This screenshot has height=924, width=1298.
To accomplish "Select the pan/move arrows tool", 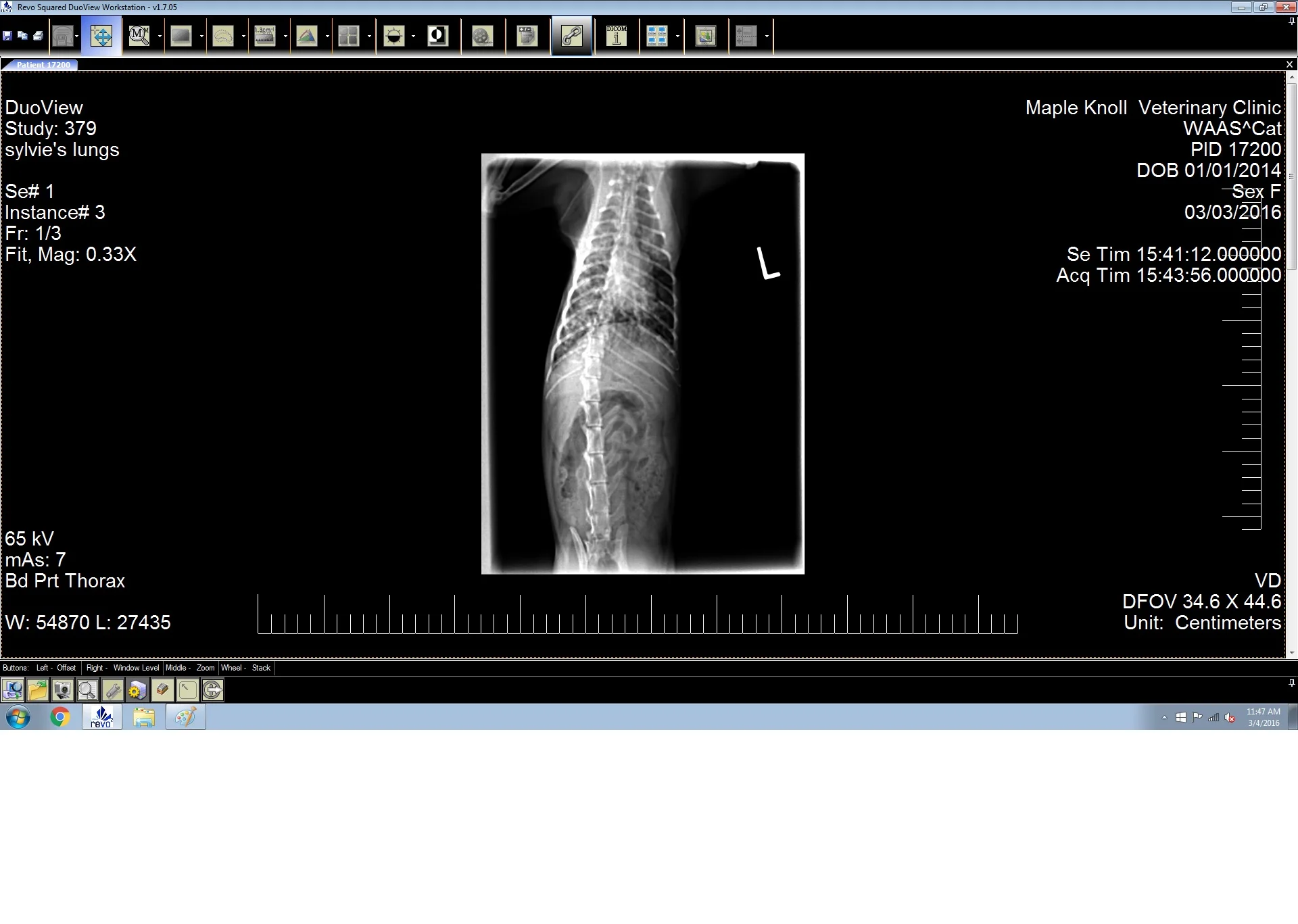I will [x=101, y=36].
